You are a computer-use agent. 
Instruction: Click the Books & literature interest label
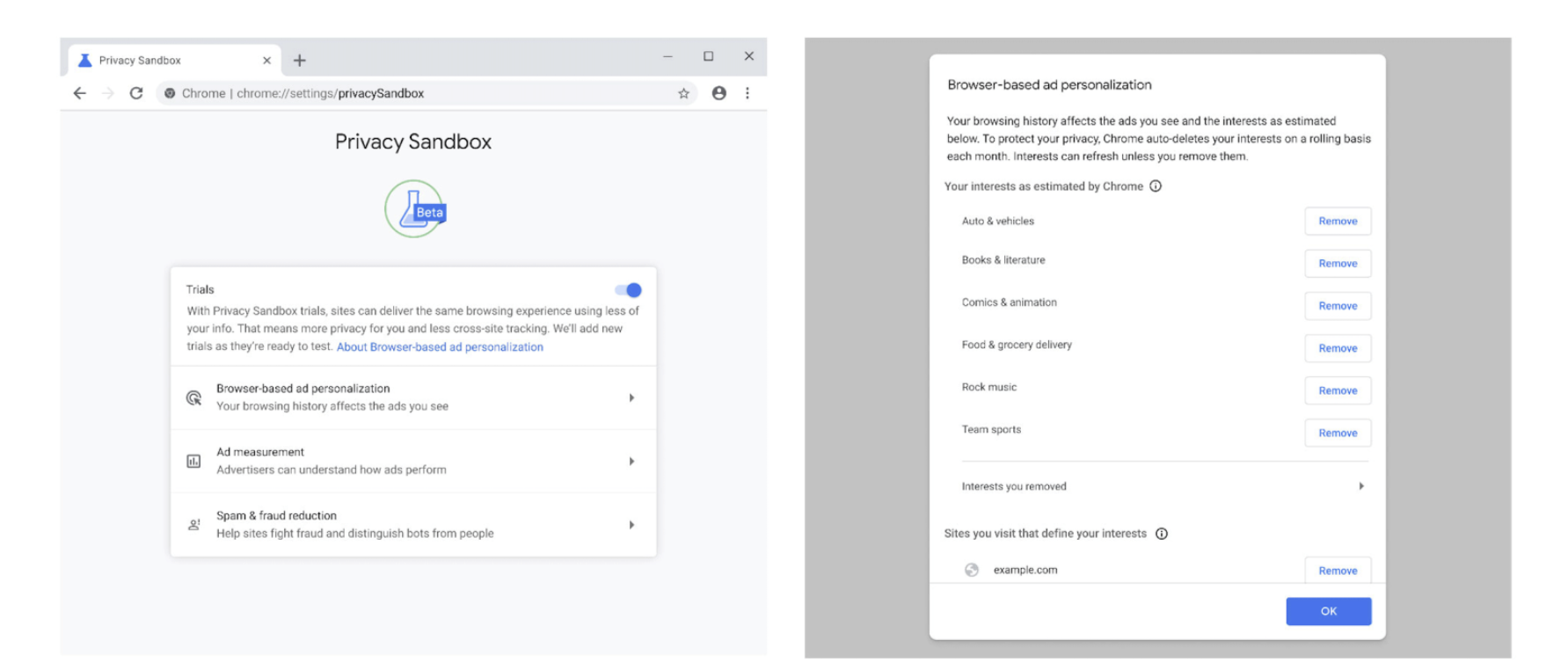[x=1003, y=260]
